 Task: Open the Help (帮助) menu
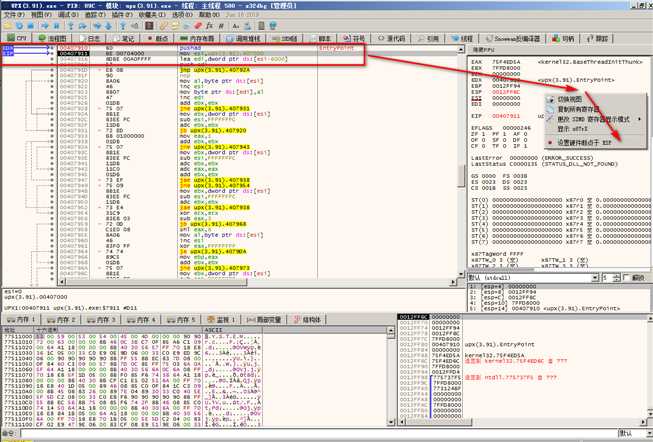pyautogui.click(x=209, y=15)
